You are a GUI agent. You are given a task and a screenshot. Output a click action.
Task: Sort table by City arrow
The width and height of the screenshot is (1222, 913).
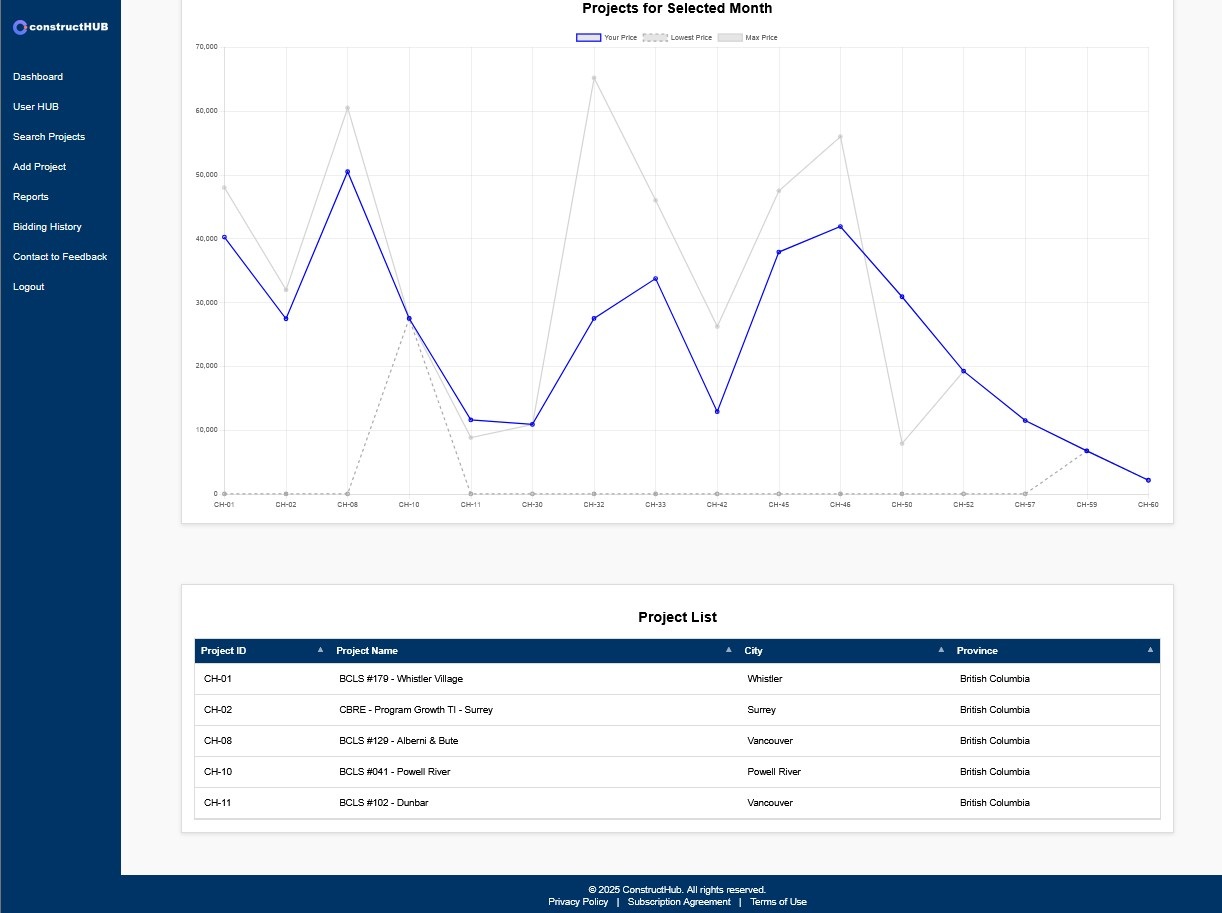[941, 650]
